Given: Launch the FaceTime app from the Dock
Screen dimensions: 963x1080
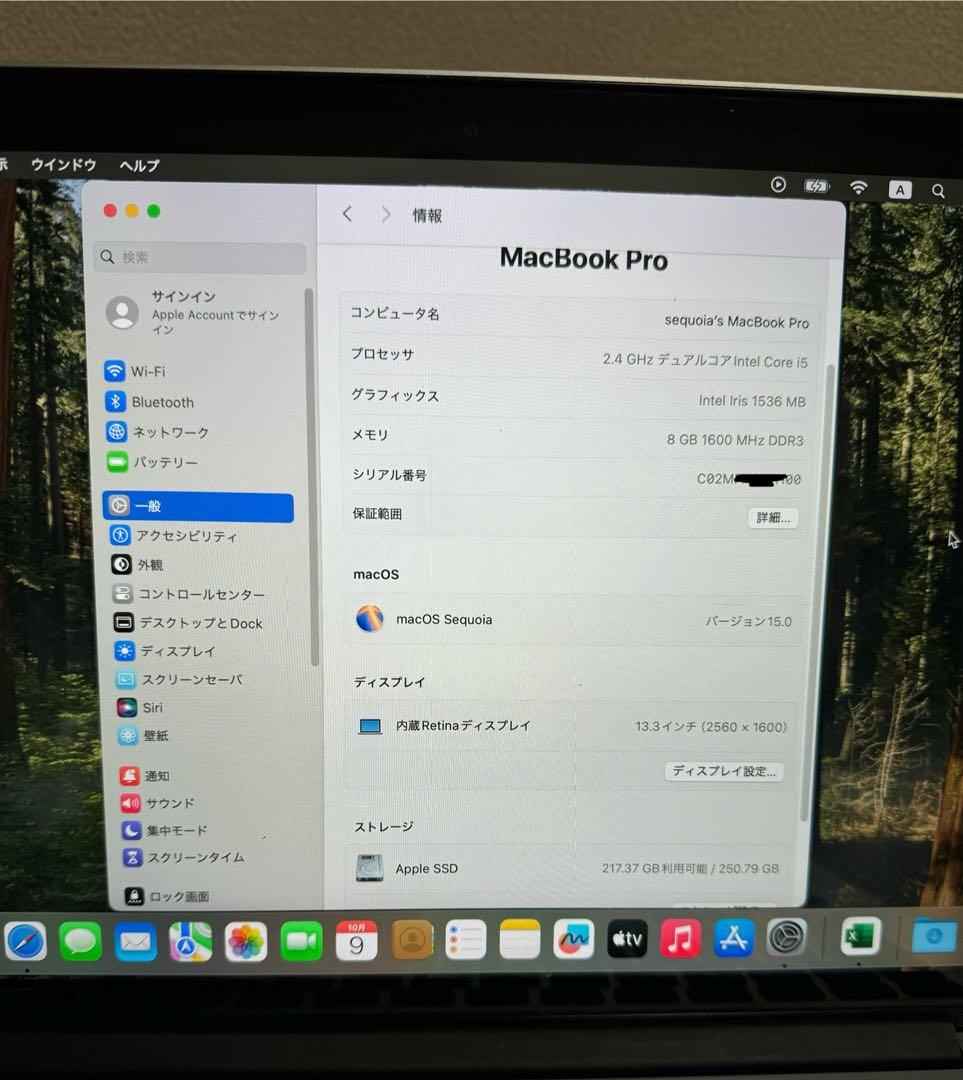Looking at the screenshot, I should pyautogui.click(x=302, y=939).
